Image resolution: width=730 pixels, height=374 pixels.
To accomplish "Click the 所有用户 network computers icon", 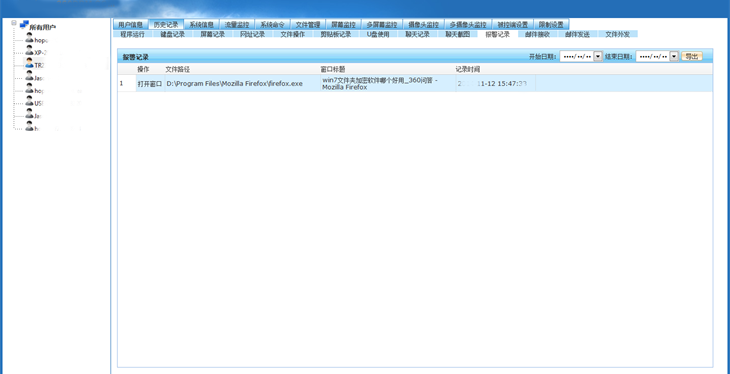I will point(24,25).
